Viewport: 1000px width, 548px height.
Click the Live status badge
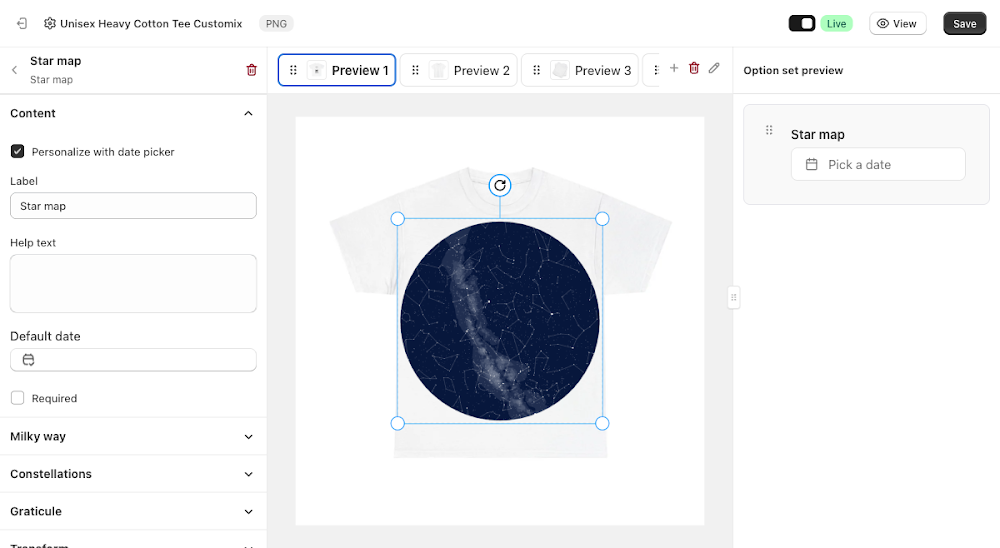836,24
